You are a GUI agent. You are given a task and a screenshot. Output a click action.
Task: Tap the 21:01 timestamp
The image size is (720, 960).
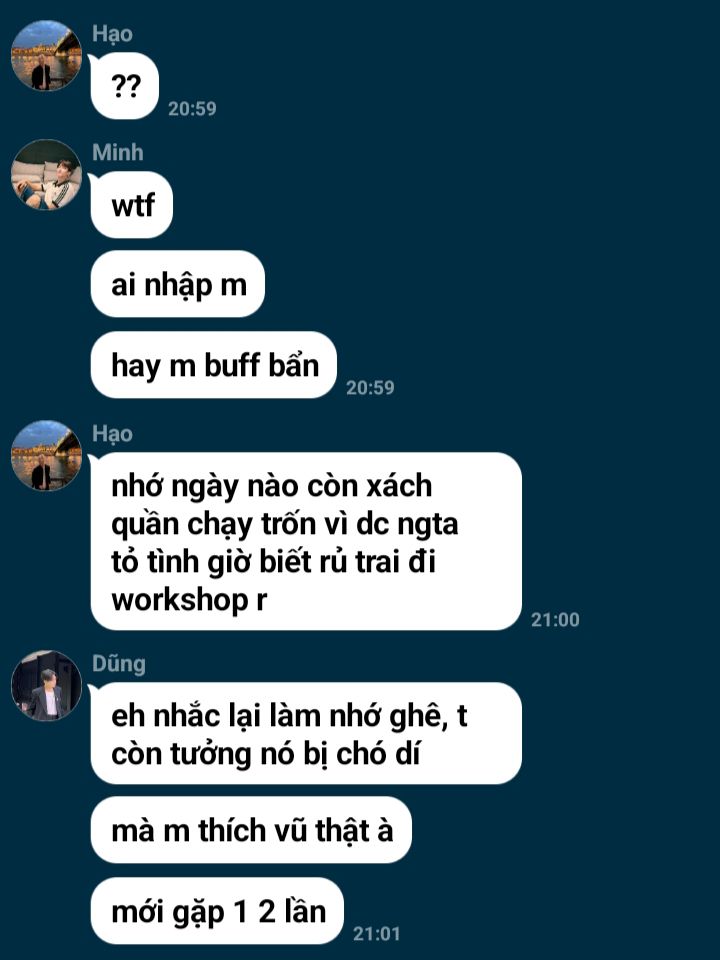tap(377, 934)
